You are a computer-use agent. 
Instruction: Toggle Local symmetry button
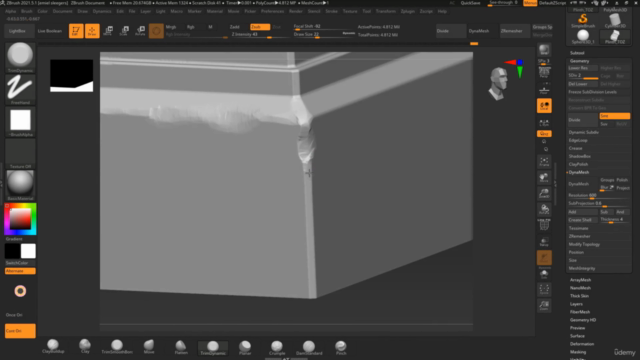tap(544, 106)
